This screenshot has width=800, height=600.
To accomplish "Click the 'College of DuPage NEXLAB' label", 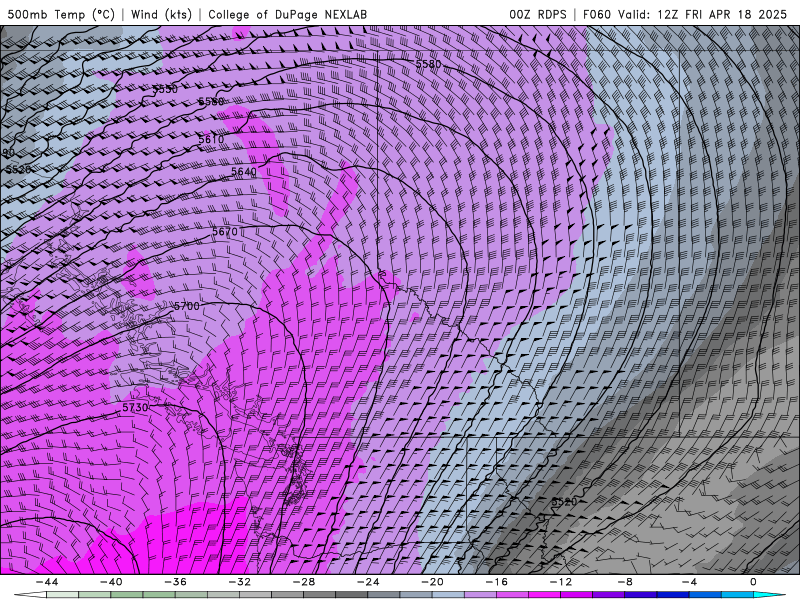I will [x=287, y=14].
